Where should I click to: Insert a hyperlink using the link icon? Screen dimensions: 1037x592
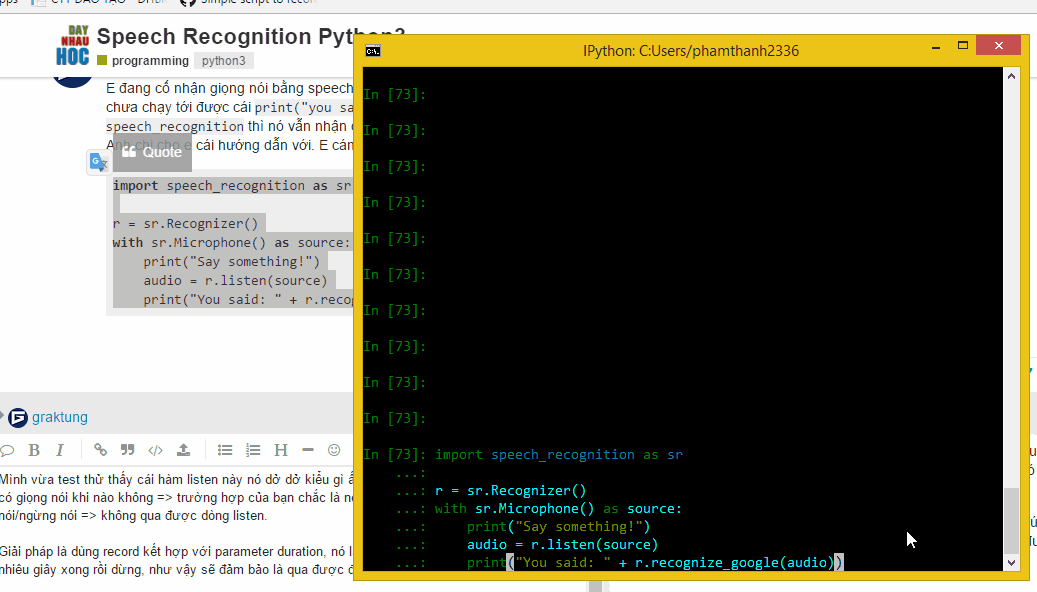100,450
